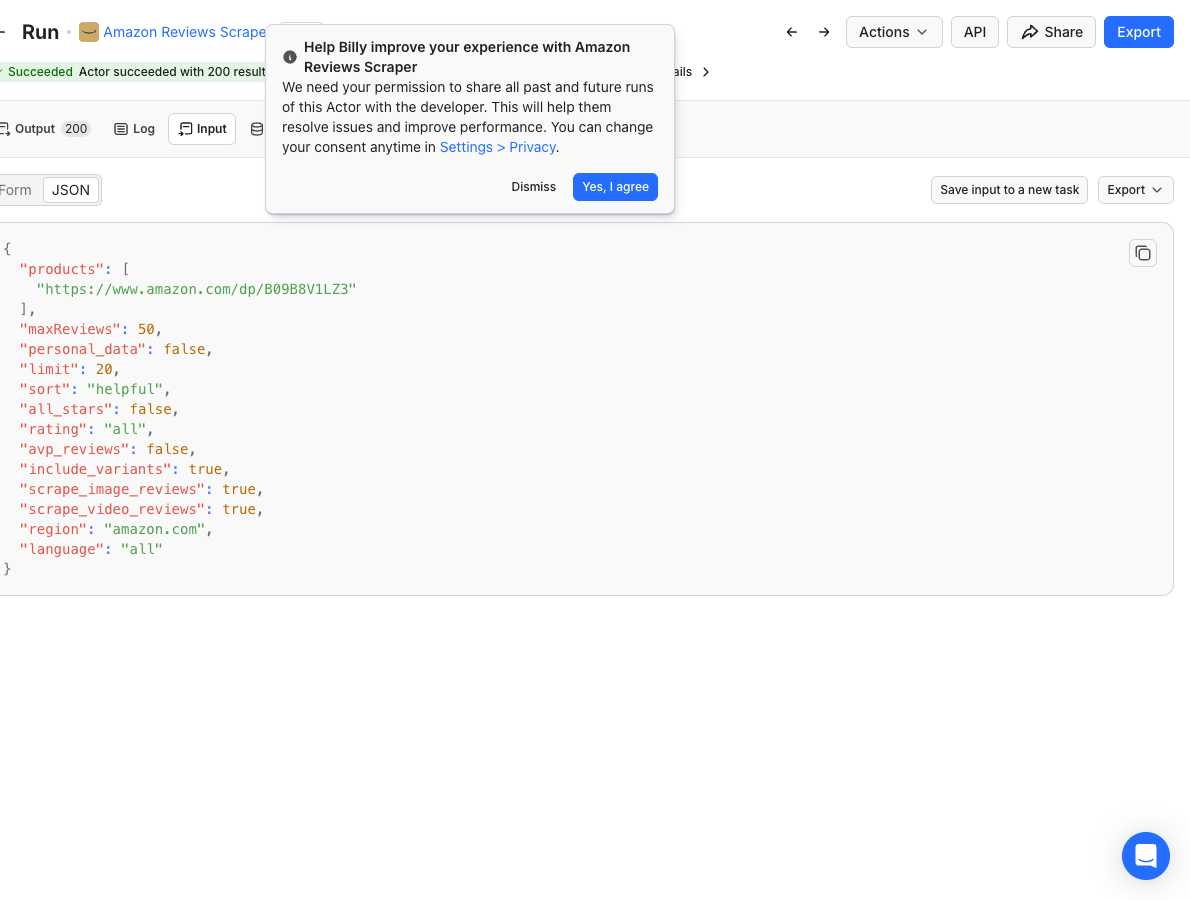Expand run details chevron arrow

(x=706, y=72)
